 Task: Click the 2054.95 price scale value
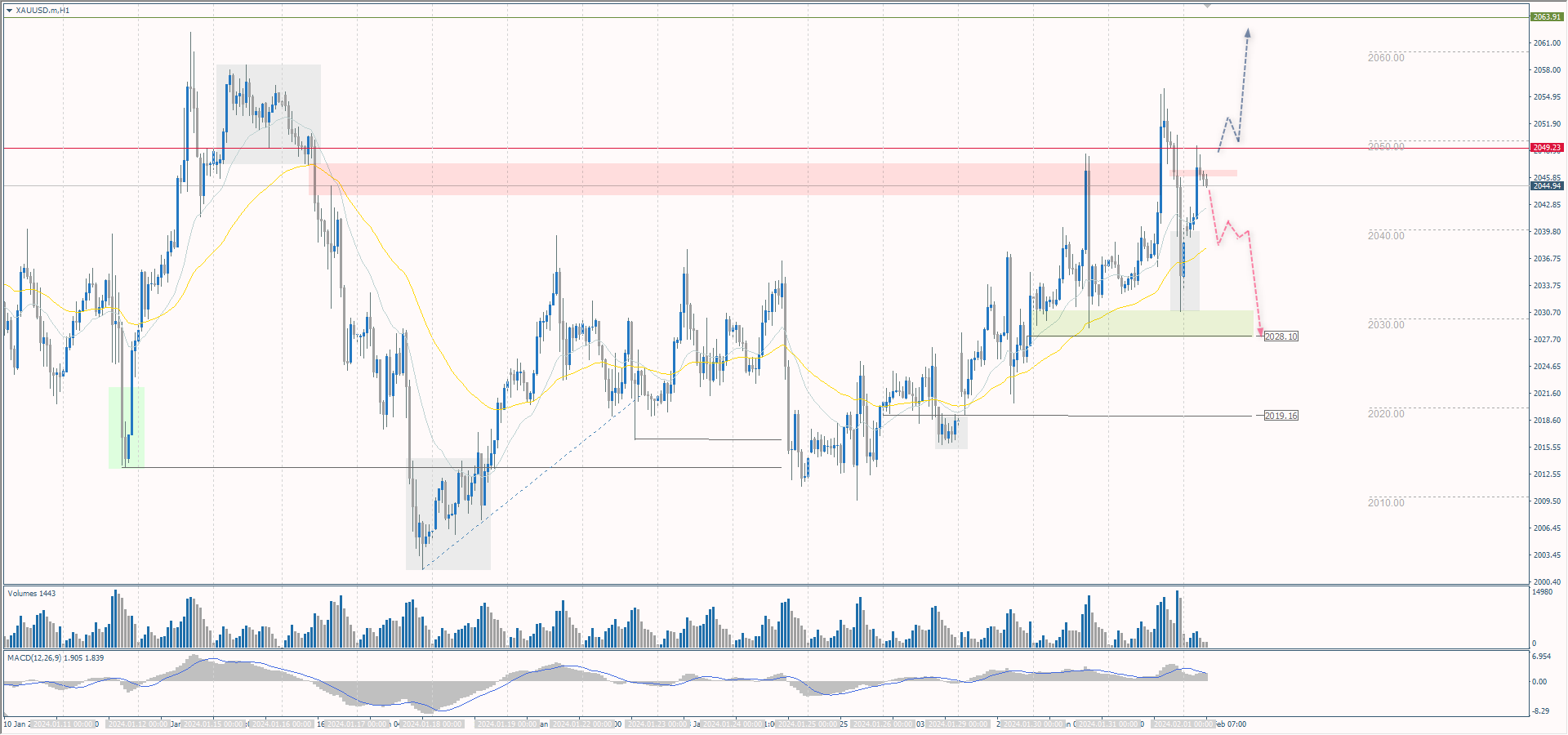pyautogui.click(x=1547, y=97)
